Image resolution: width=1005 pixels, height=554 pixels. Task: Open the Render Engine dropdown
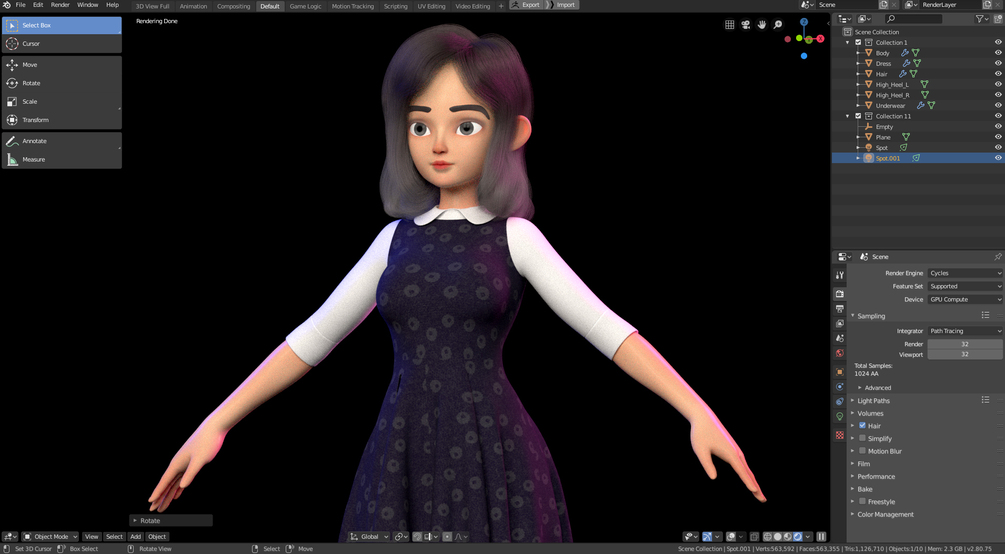(965, 273)
